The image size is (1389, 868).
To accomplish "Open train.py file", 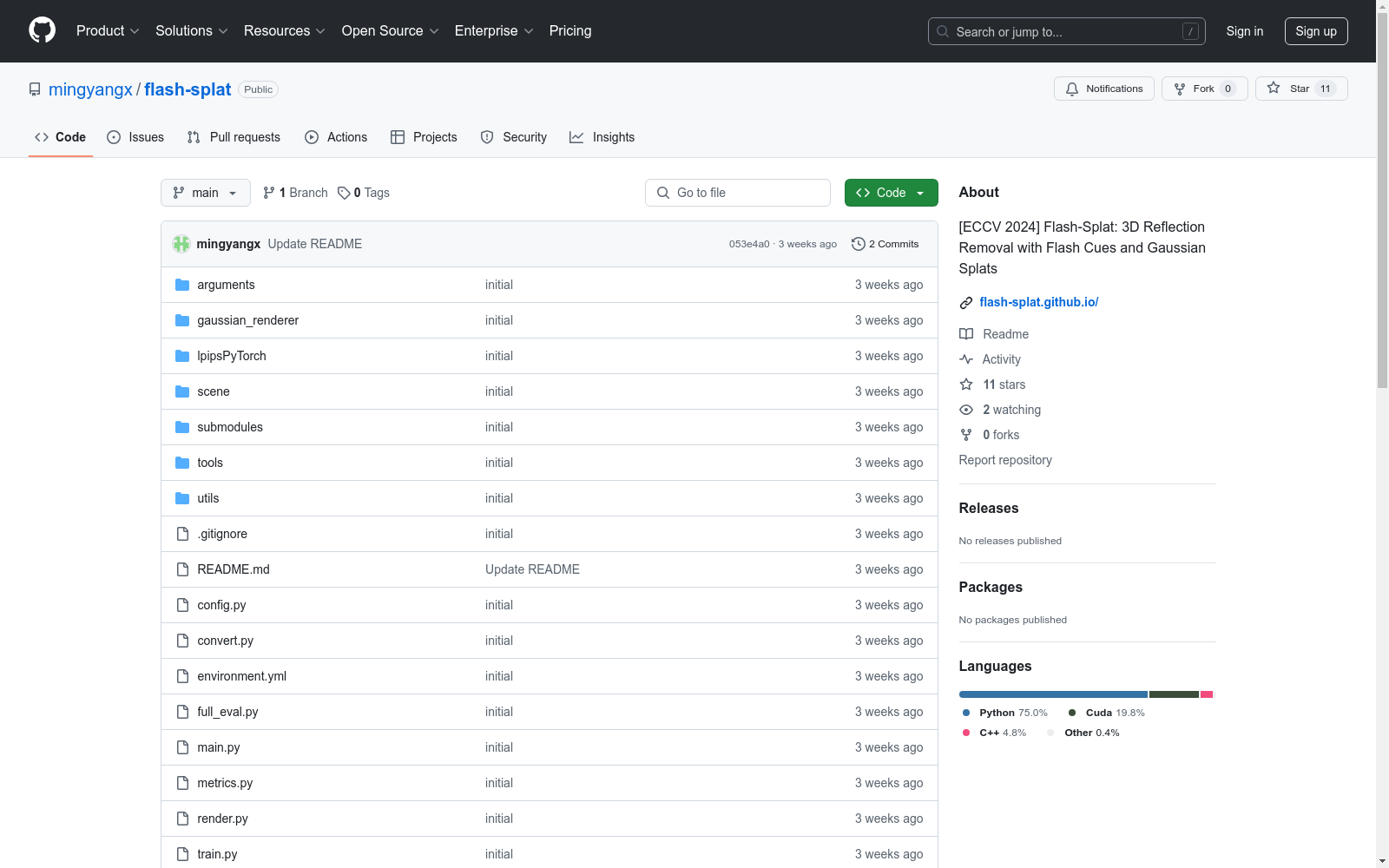I will point(217,854).
